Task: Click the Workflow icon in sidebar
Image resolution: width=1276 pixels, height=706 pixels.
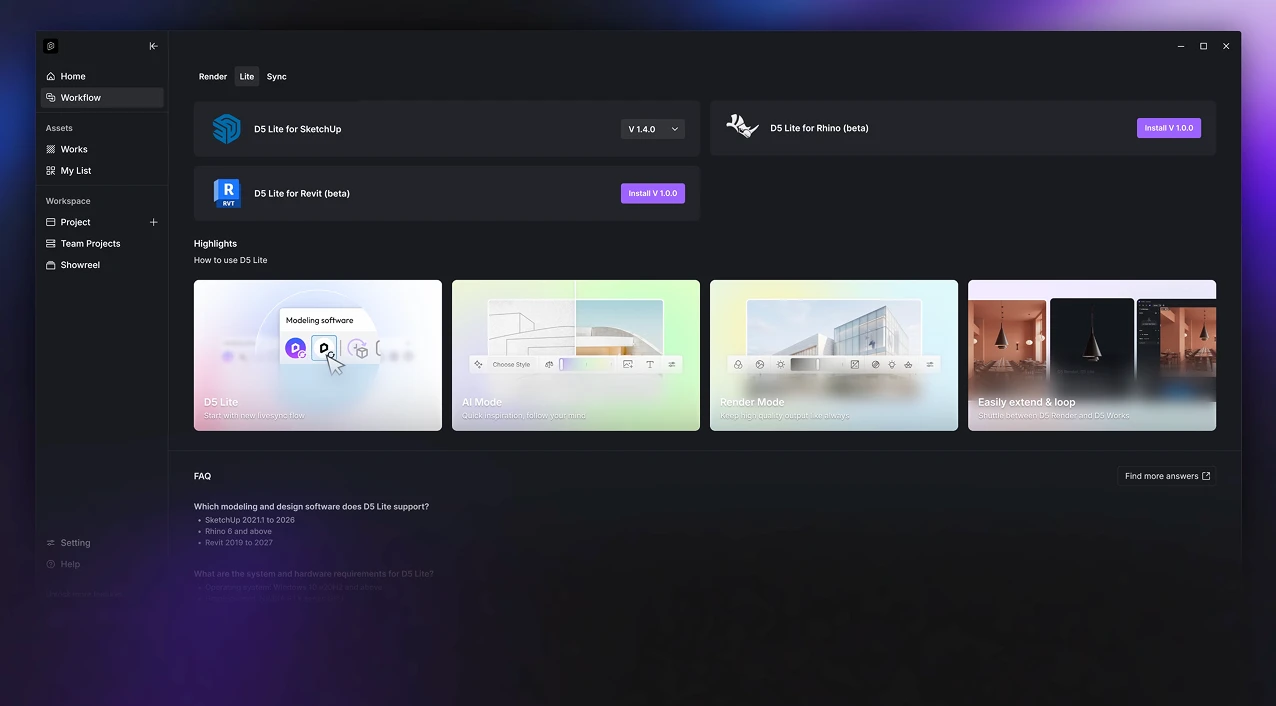Action: tap(51, 98)
